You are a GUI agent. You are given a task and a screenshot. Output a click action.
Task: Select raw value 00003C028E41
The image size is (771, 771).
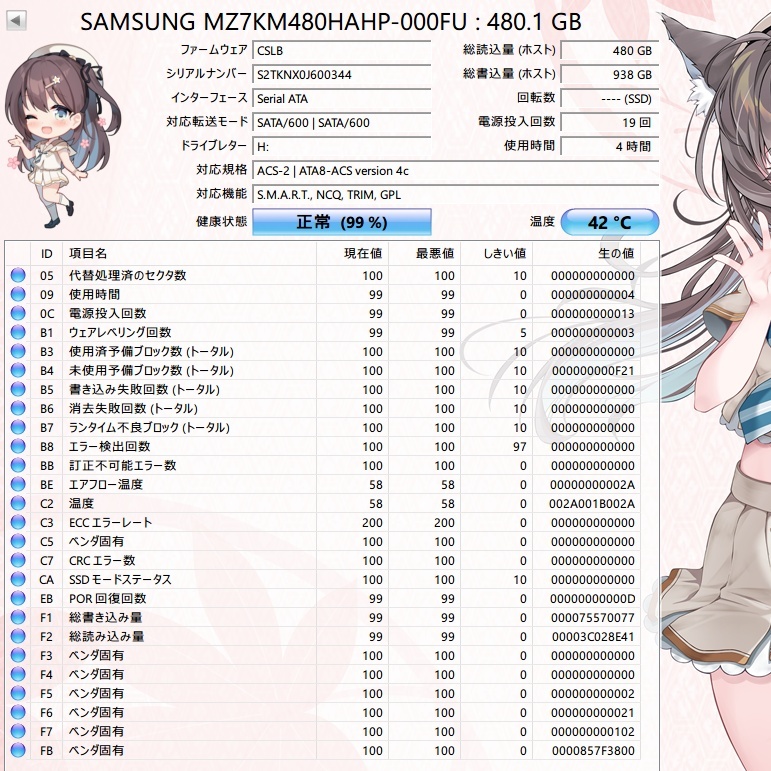point(593,637)
